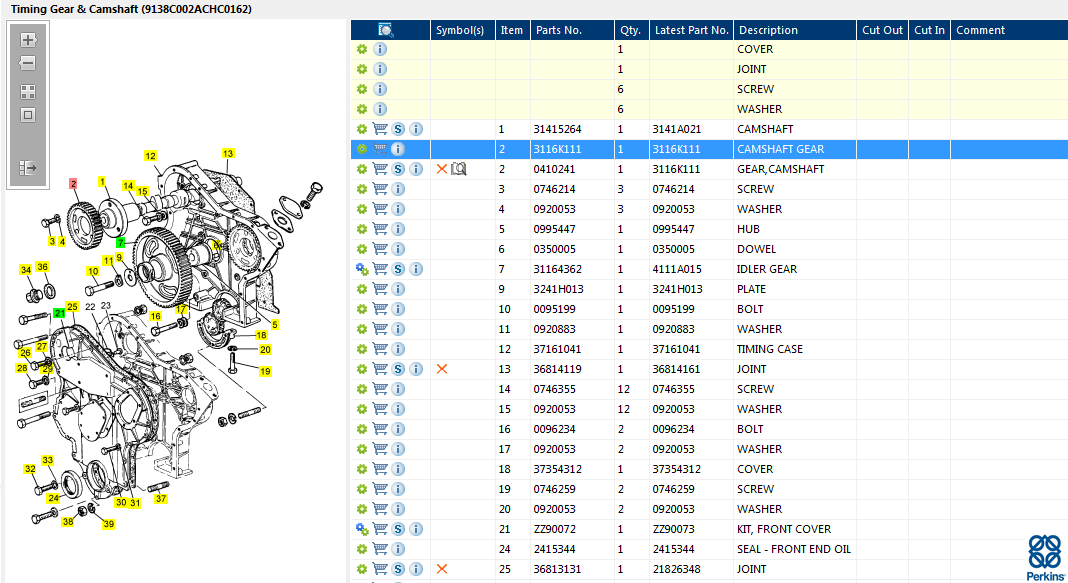The width and height of the screenshot is (1068, 583).
Task: Click the four-squares grid view icon
Action: (28, 91)
